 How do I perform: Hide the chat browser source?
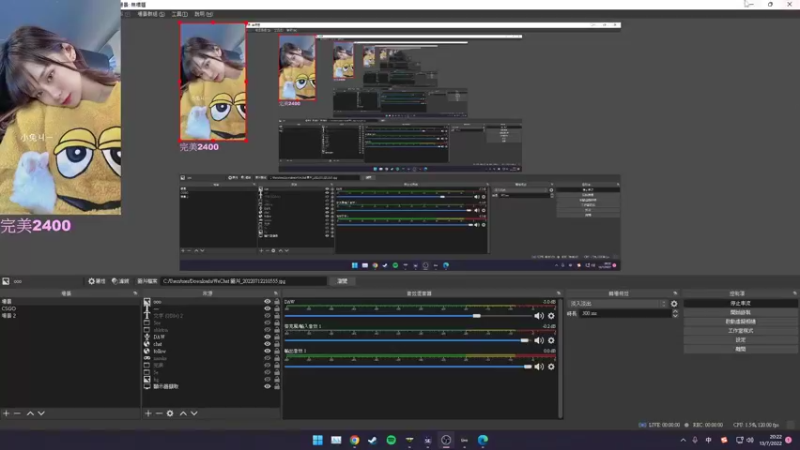[267, 344]
